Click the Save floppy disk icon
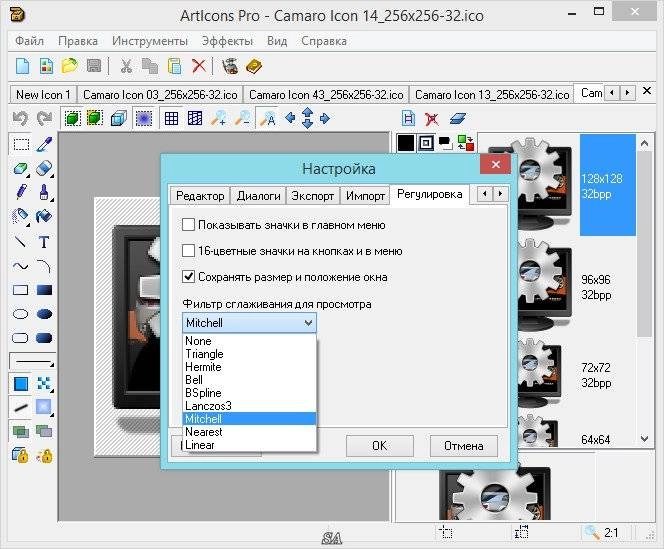This screenshot has height=549, width=664. tap(94, 66)
